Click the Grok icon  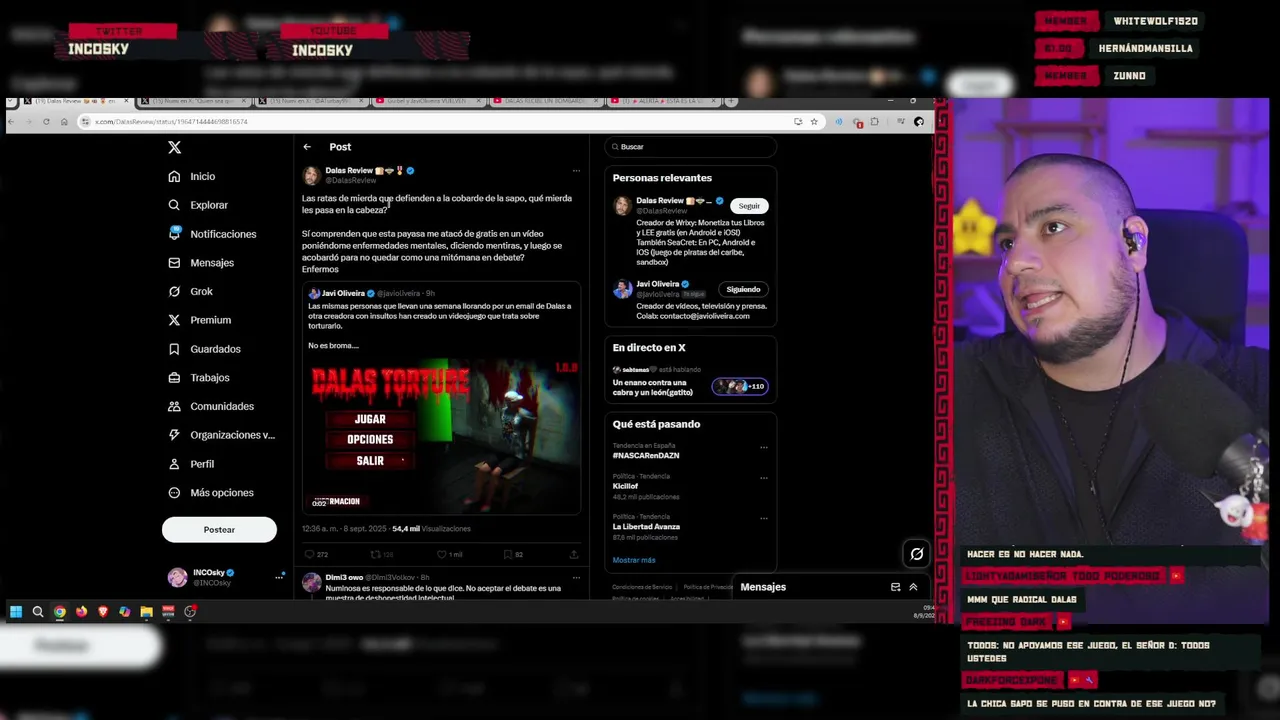[x=174, y=291]
